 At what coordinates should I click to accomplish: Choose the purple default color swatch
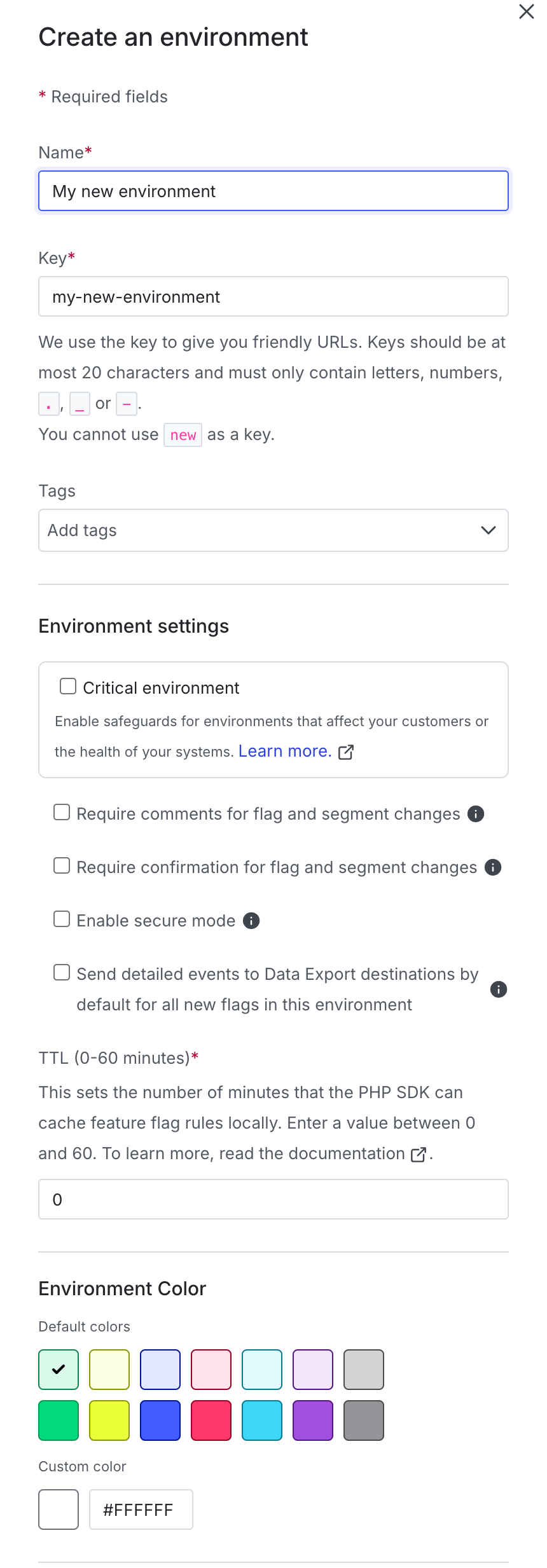pos(313,1420)
